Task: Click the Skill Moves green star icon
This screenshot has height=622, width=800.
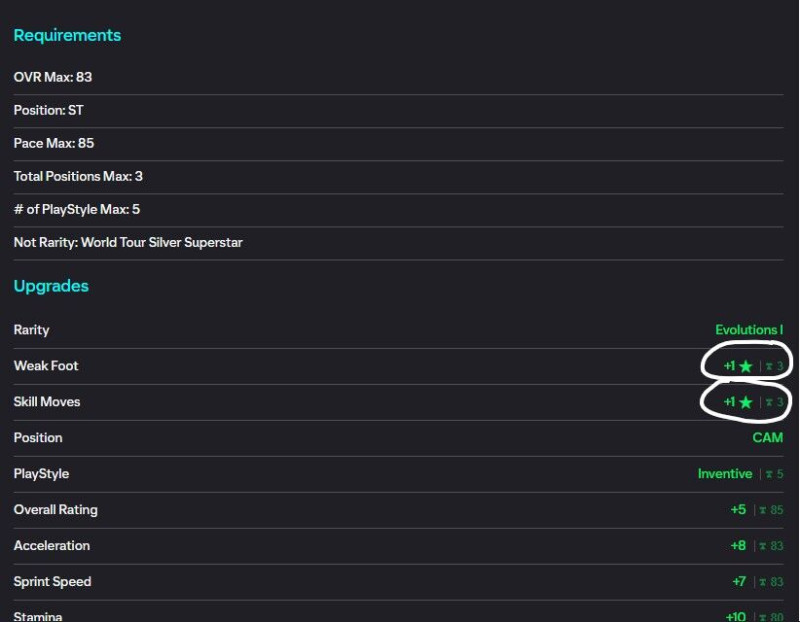Action: 745,403
